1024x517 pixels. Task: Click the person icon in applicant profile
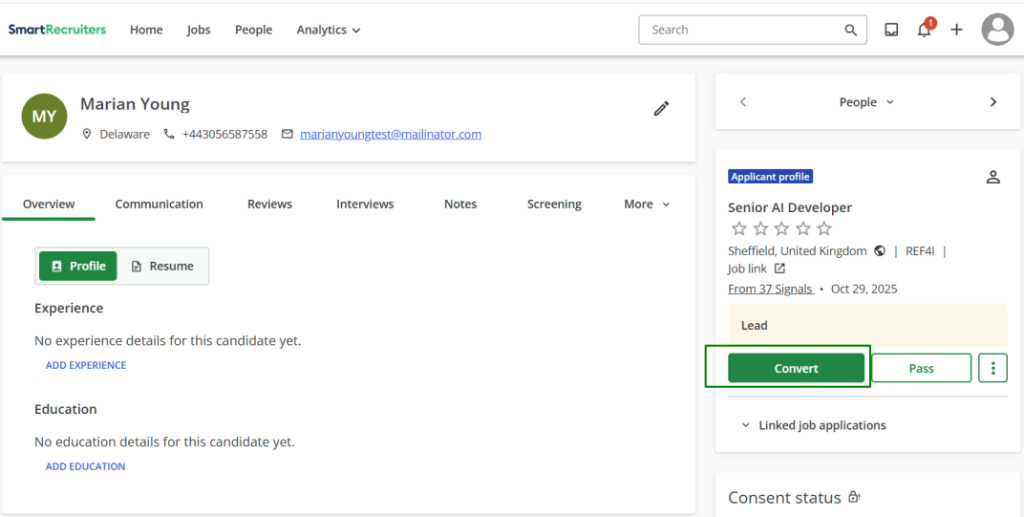pos(993,177)
